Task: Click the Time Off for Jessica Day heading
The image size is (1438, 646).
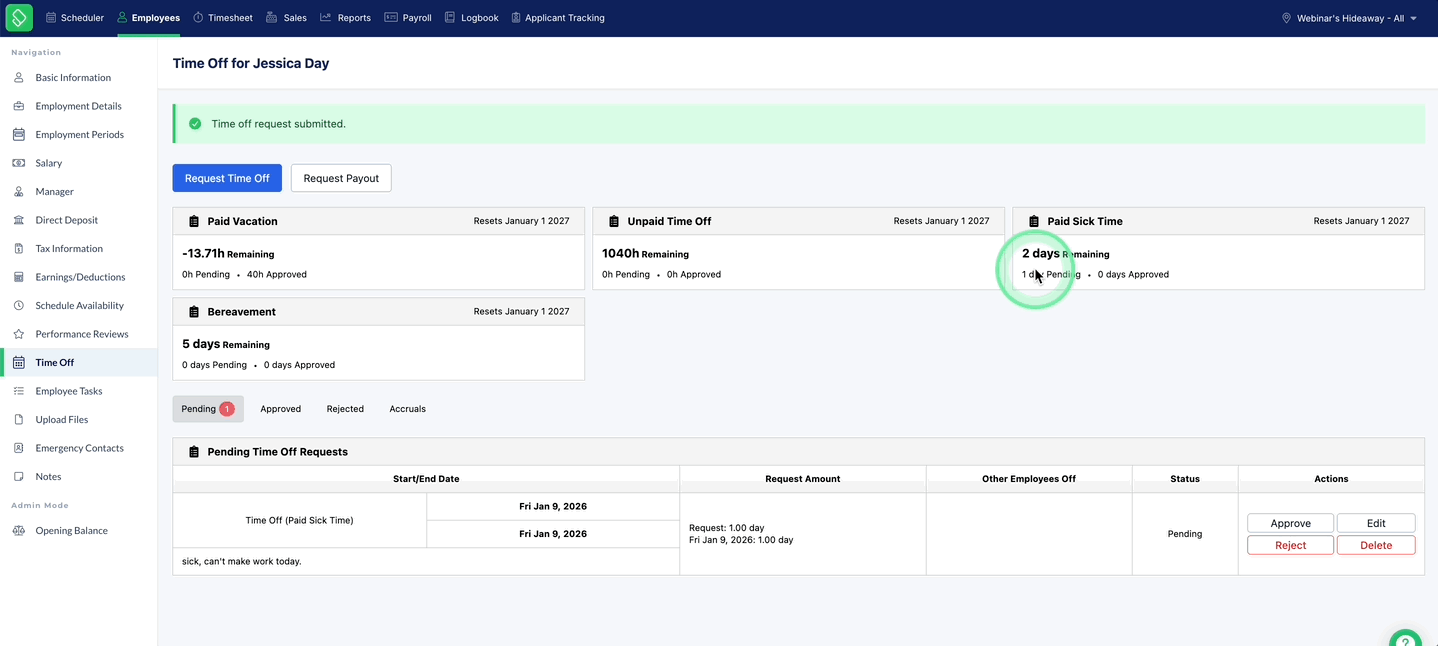Action: tap(251, 63)
